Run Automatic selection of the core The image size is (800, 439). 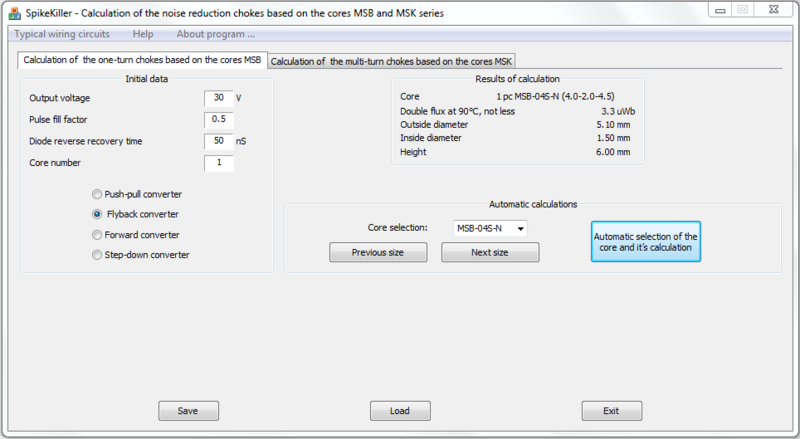[x=645, y=241]
